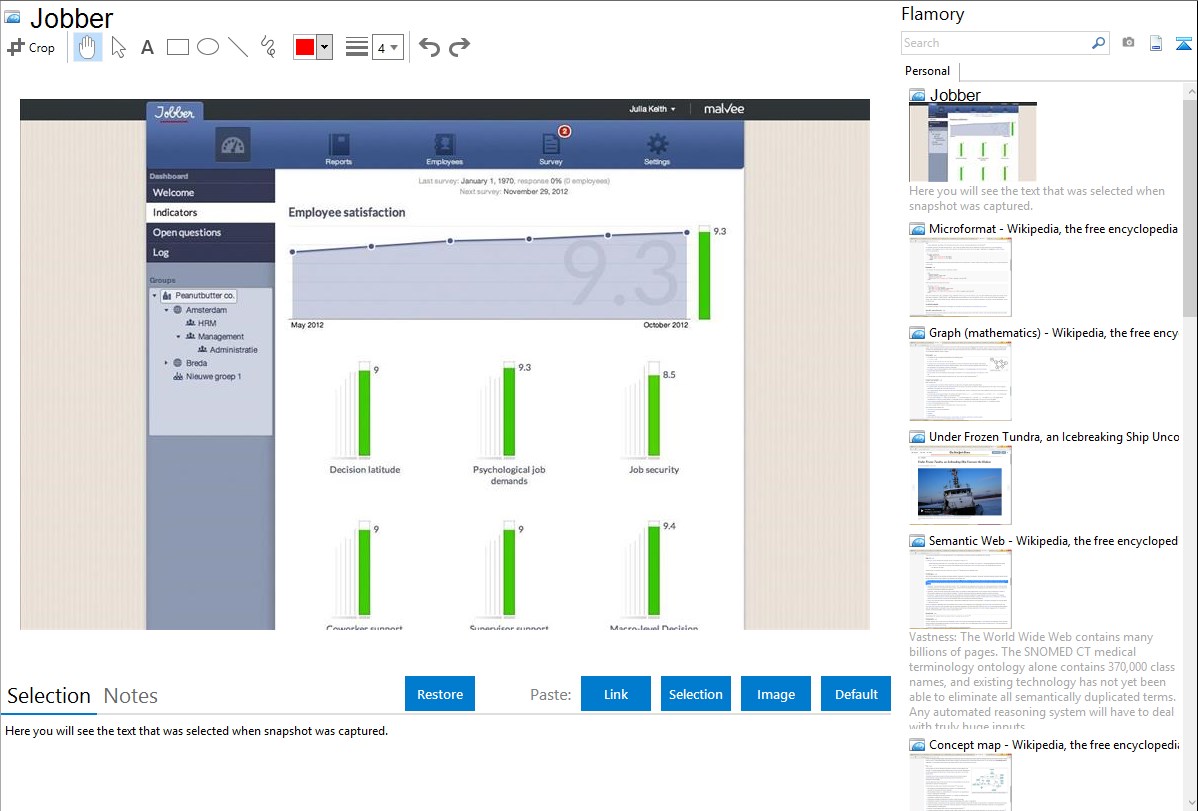Select Open questions in the Dashboard menu

click(x=211, y=232)
